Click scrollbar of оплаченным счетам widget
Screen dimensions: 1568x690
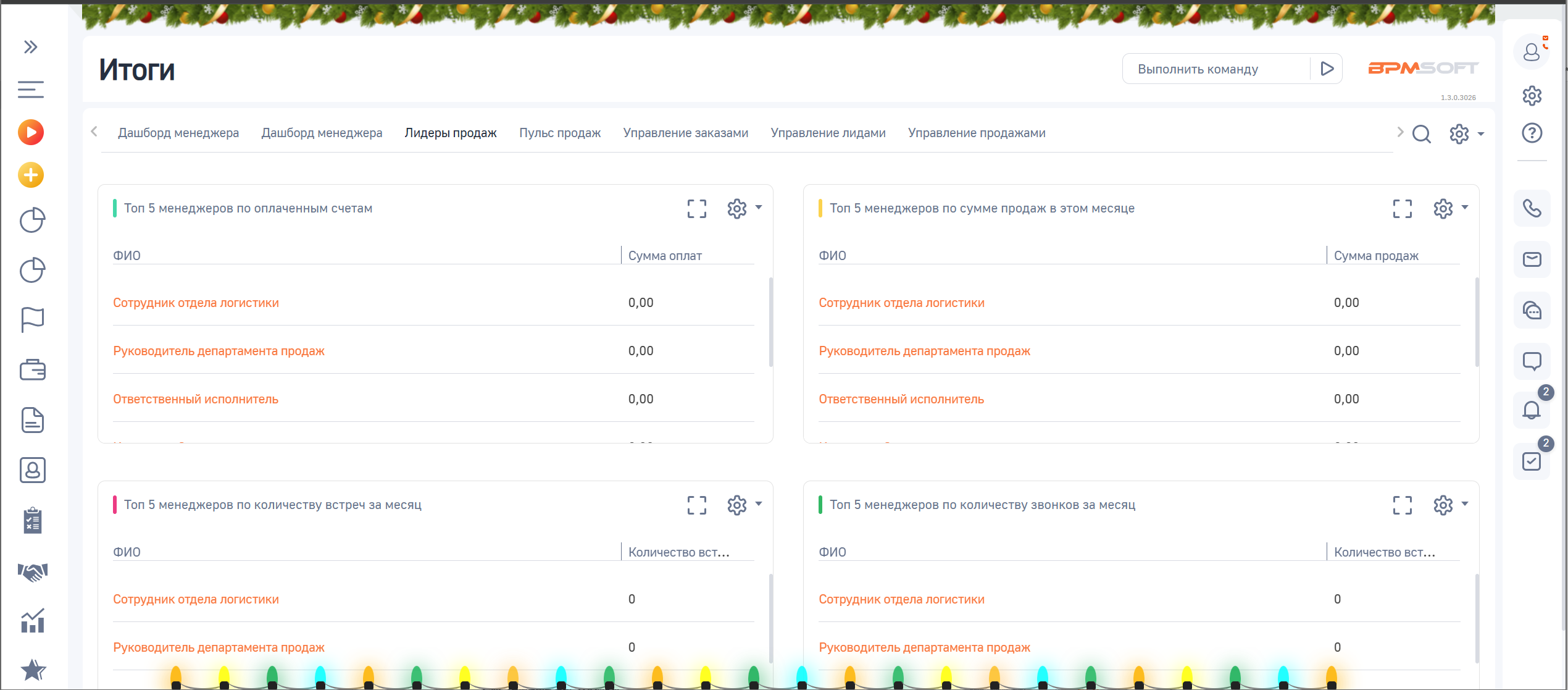coord(770,322)
